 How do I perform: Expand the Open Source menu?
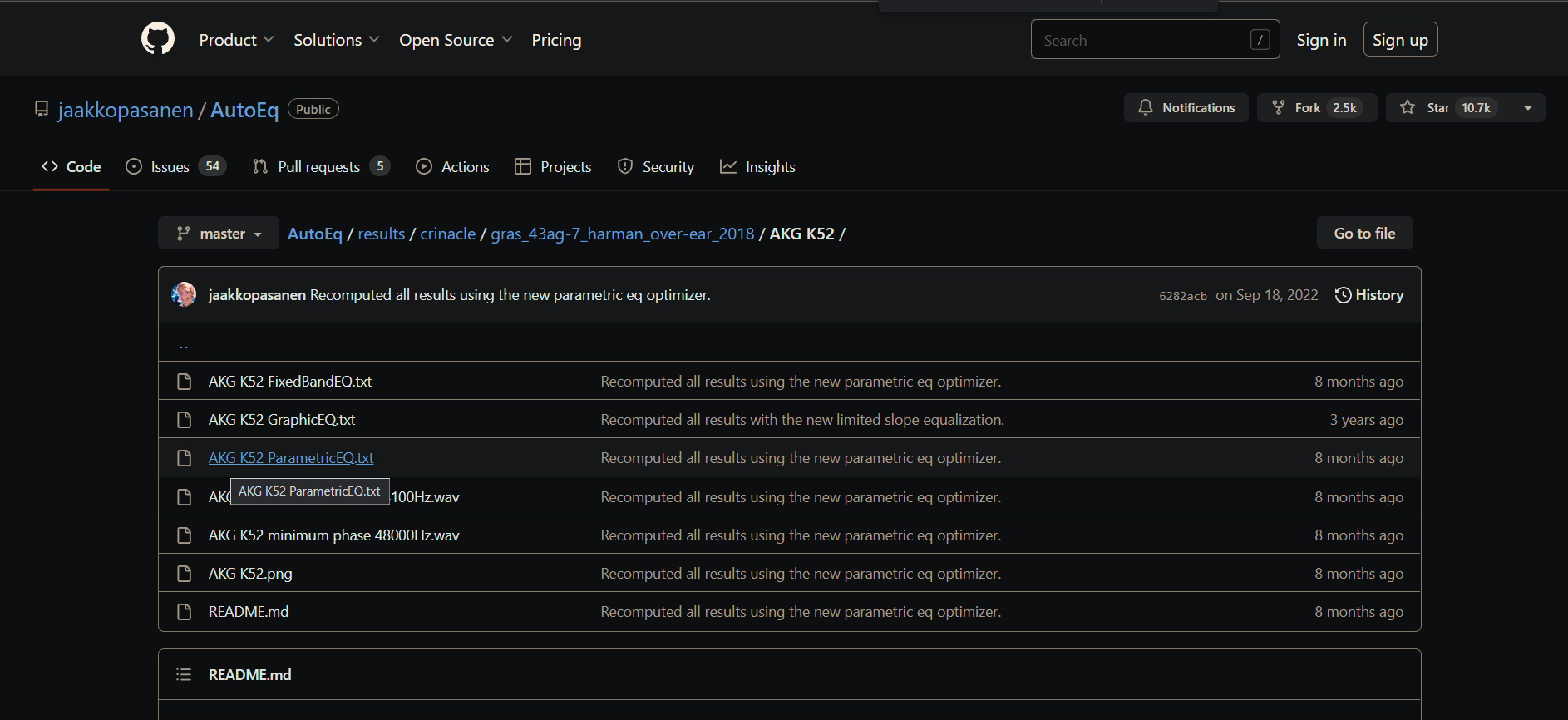pos(456,40)
